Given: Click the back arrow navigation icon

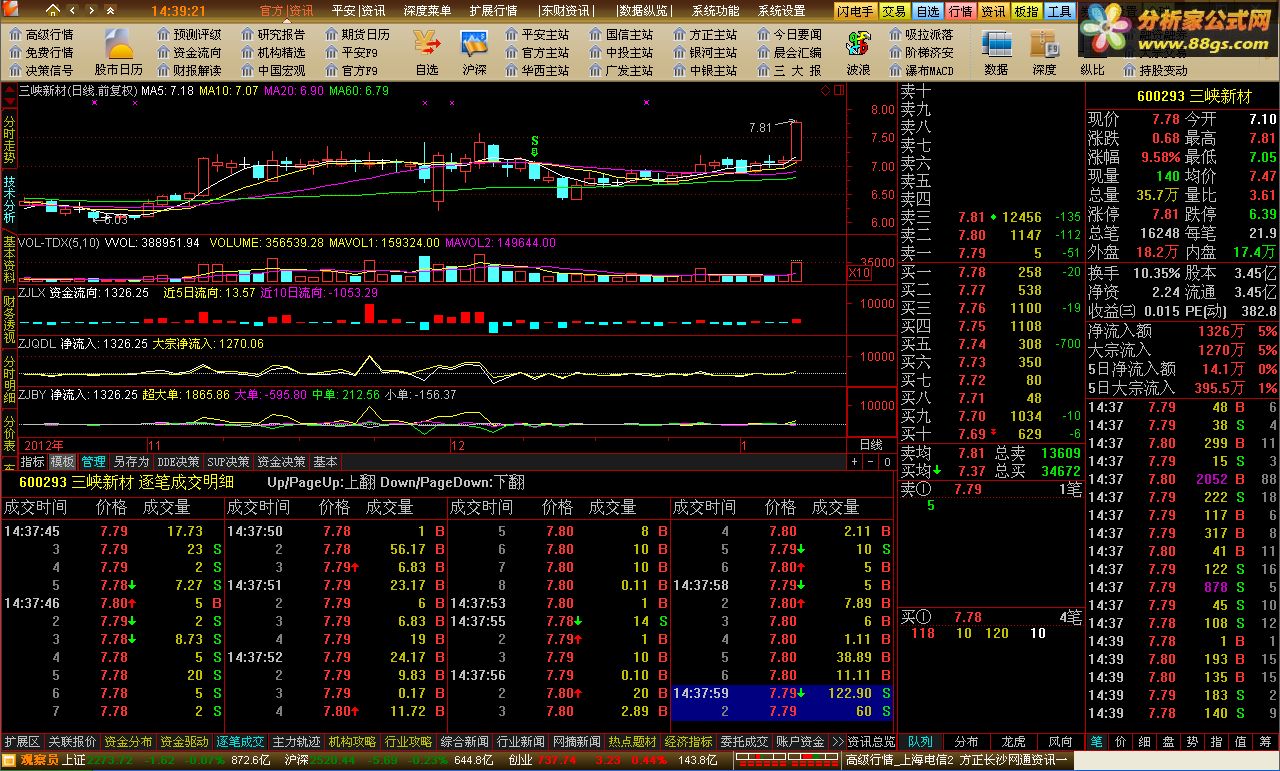Looking at the screenshot, I should click(71, 10).
